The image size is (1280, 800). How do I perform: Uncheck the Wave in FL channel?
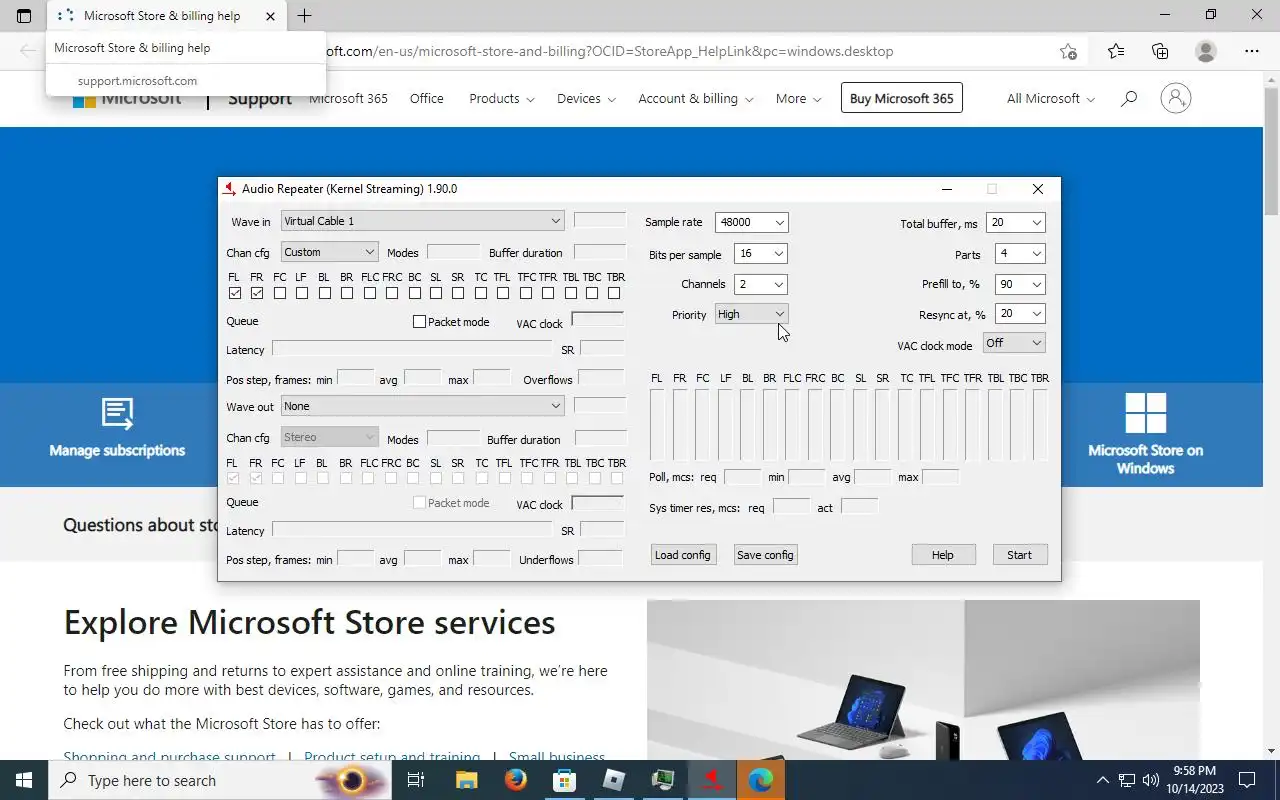[x=235, y=293]
